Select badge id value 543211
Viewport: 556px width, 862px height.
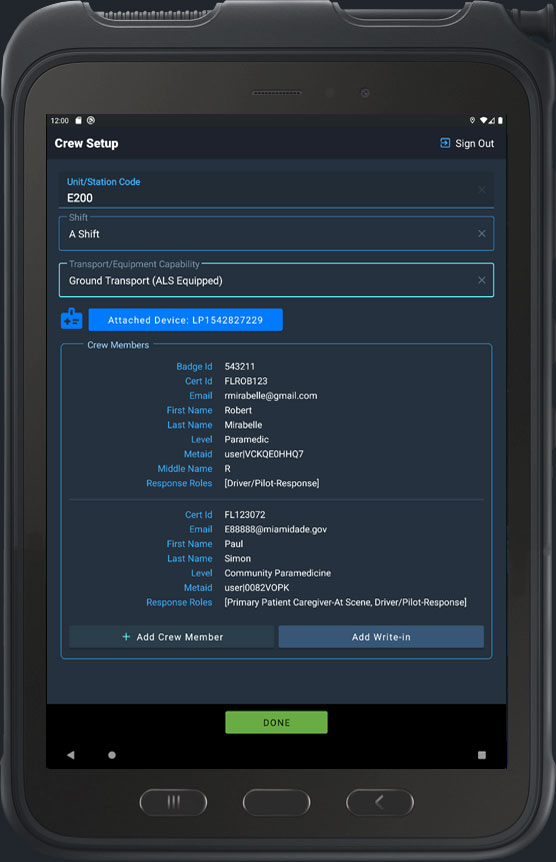239,366
